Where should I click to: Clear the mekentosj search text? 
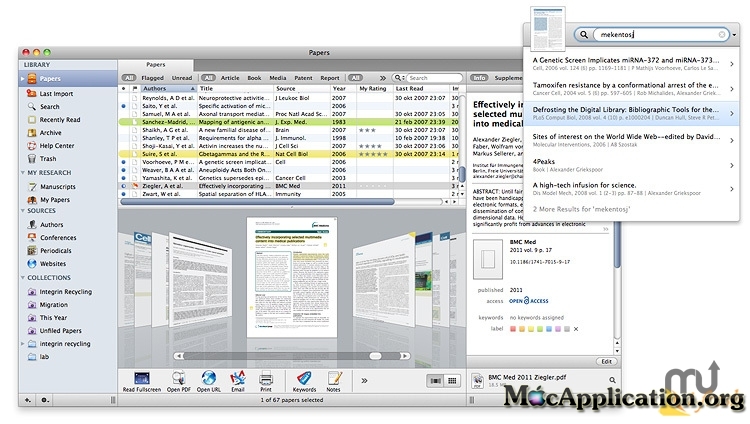click(722, 34)
